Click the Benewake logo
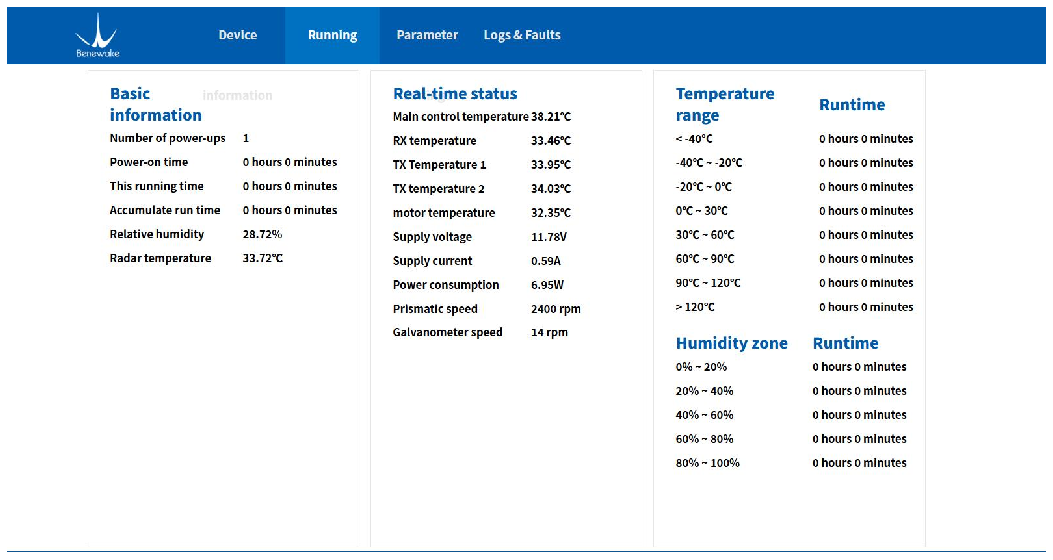This screenshot has height=560, width=1053. [x=97, y=36]
